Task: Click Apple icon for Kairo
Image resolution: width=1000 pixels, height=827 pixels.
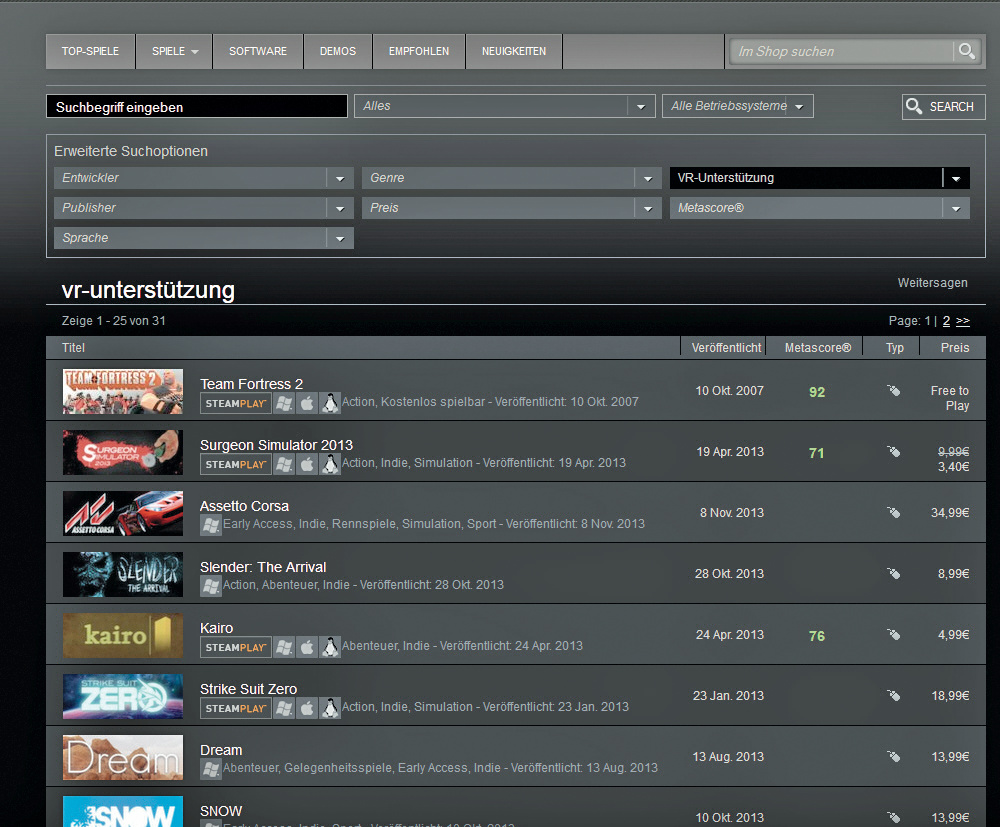Action: pos(307,647)
